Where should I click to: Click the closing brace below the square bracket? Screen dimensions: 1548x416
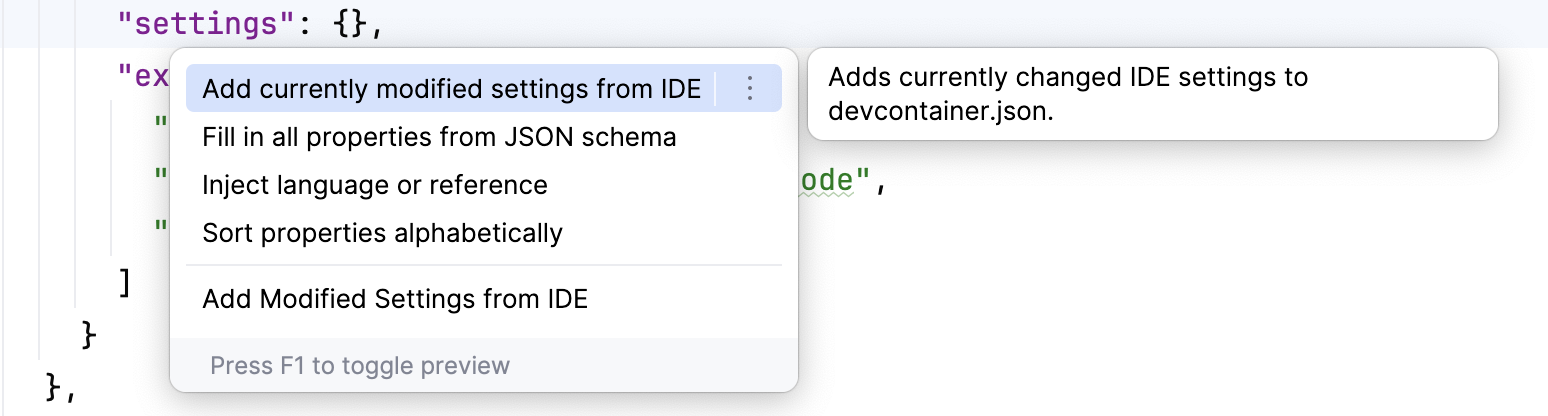88,334
